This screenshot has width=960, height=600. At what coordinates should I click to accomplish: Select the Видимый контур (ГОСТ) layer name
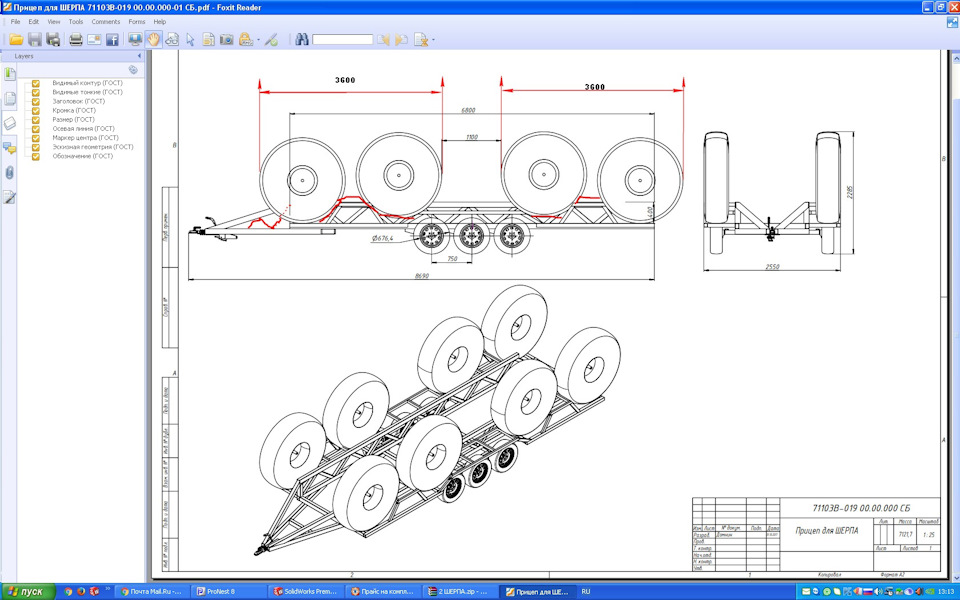click(88, 83)
